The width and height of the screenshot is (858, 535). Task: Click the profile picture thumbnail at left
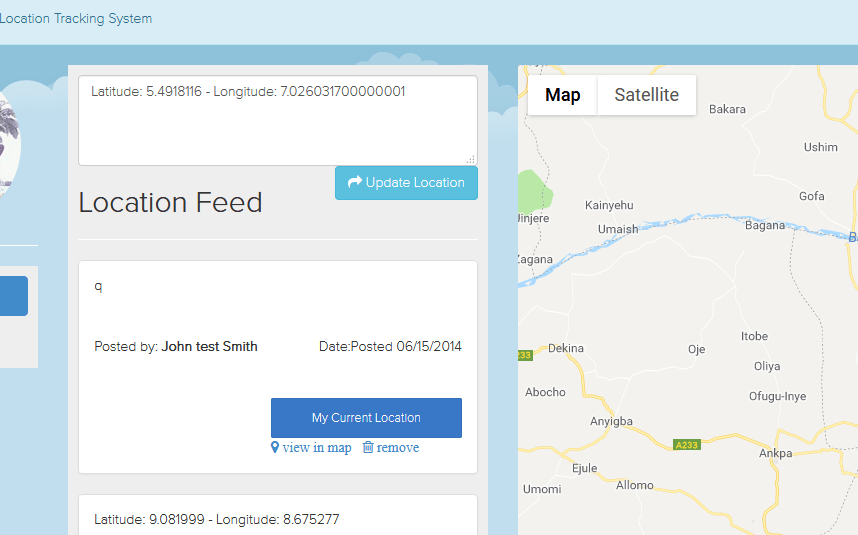point(9,145)
